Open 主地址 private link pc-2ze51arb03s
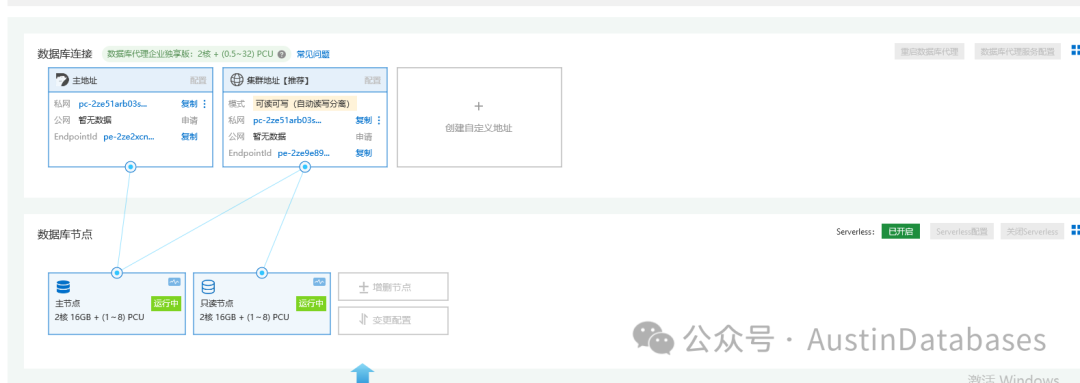 tap(113, 104)
